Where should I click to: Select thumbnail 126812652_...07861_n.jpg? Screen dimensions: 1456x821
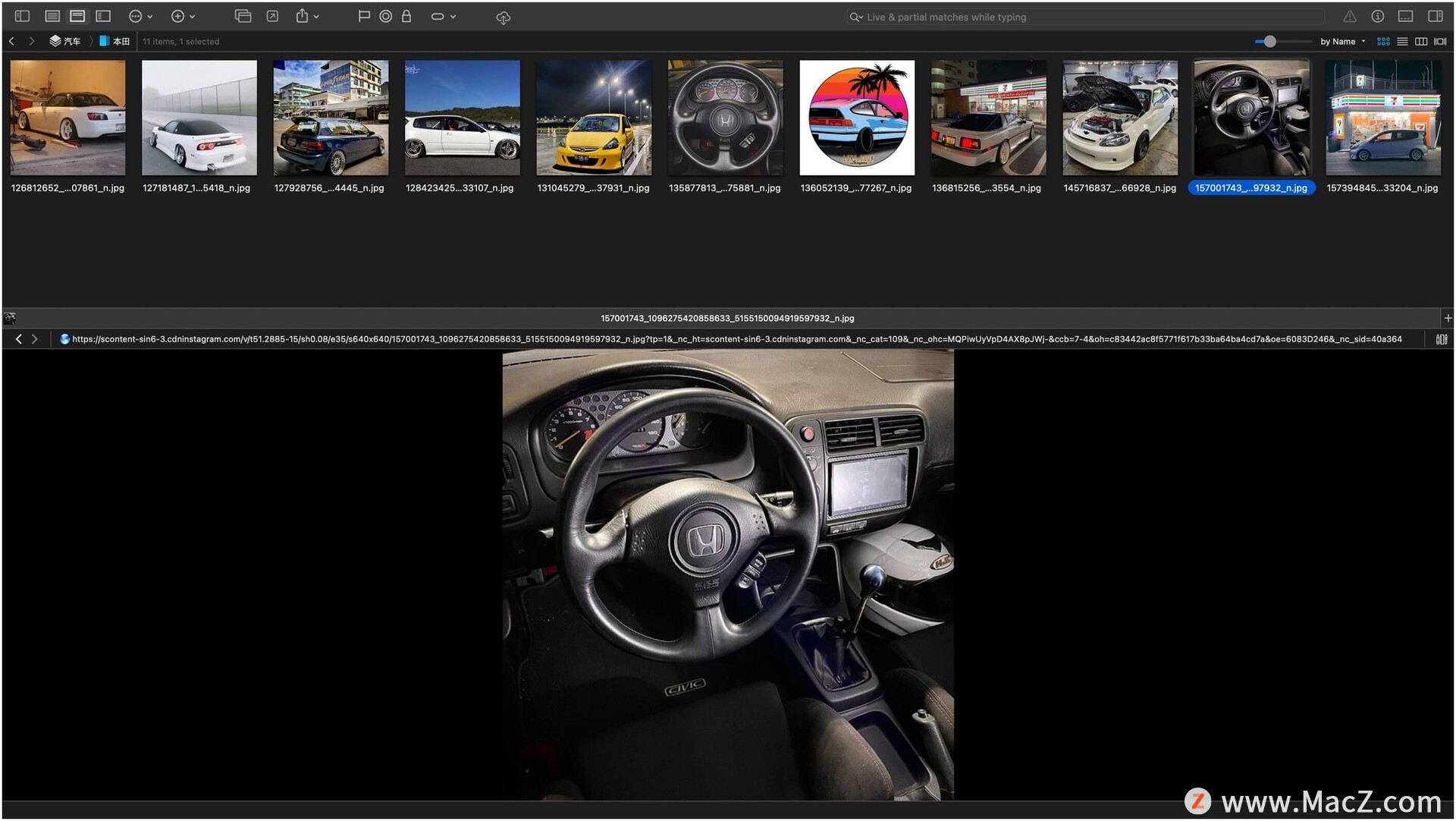click(67, 118)
